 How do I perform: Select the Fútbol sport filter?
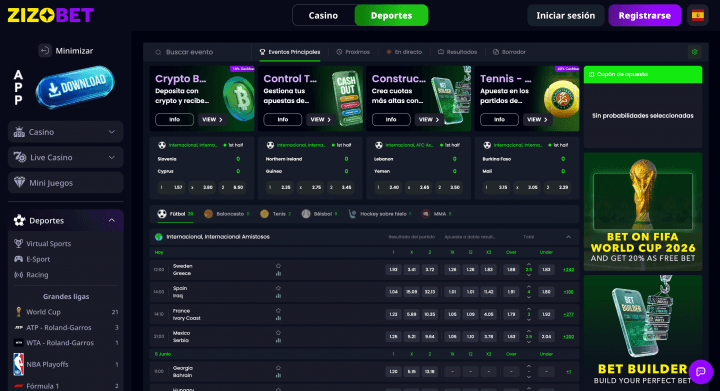pyautogui.click(x=175, y=214)
